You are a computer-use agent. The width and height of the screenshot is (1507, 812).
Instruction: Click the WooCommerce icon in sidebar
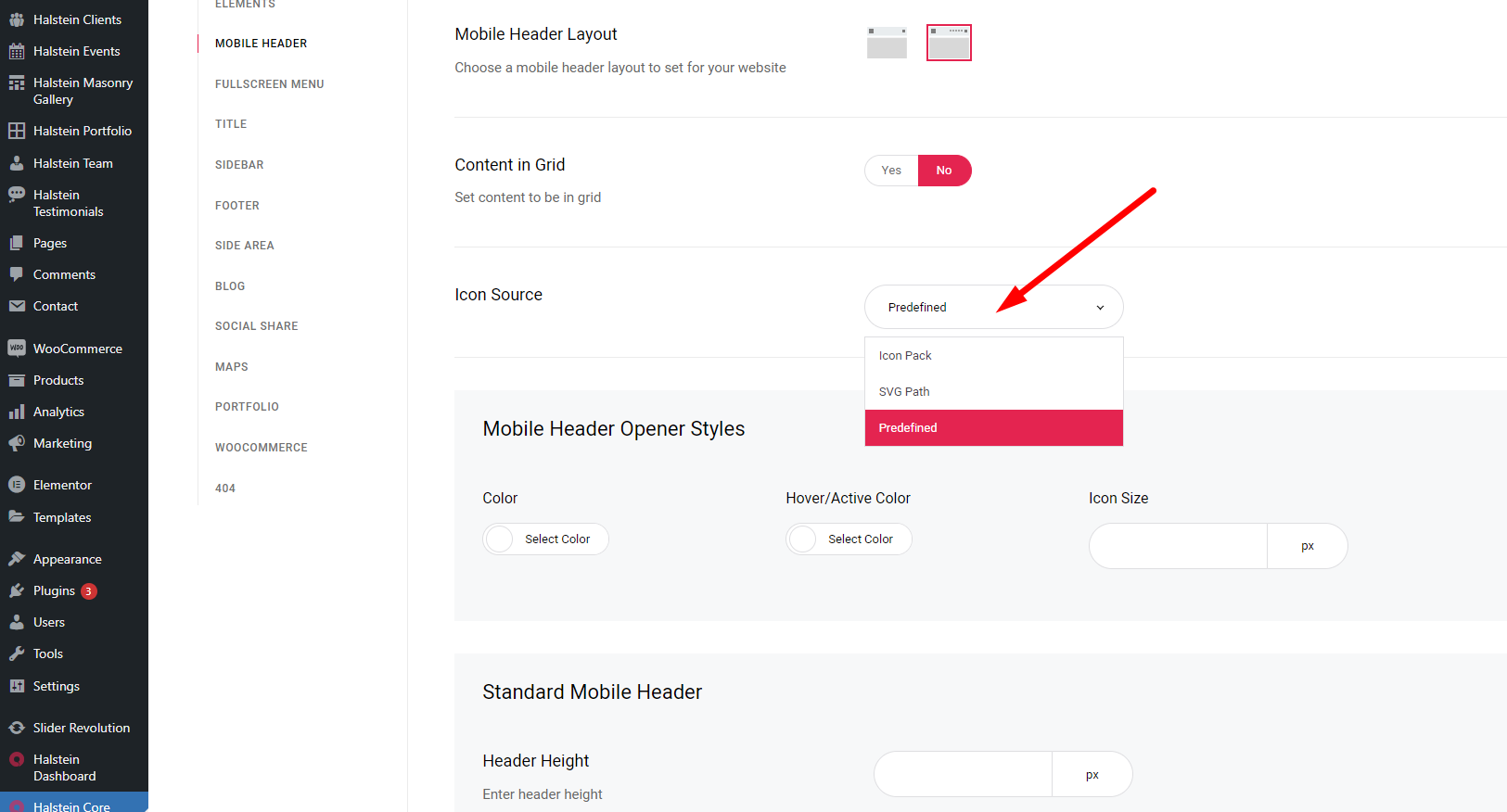click(17, 349)
